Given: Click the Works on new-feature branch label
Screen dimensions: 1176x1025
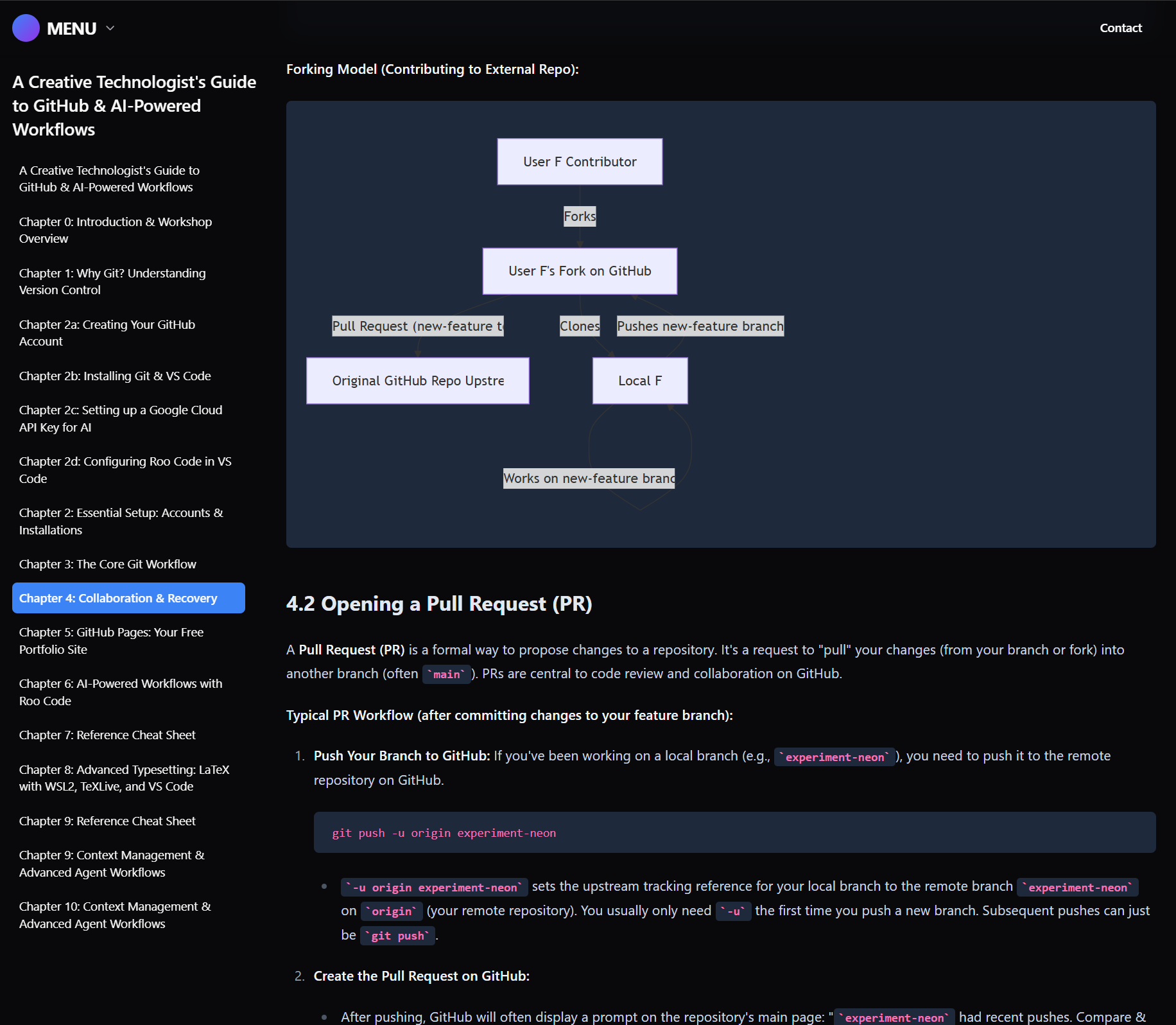Looking at the screenshot, I should point(589,478).
